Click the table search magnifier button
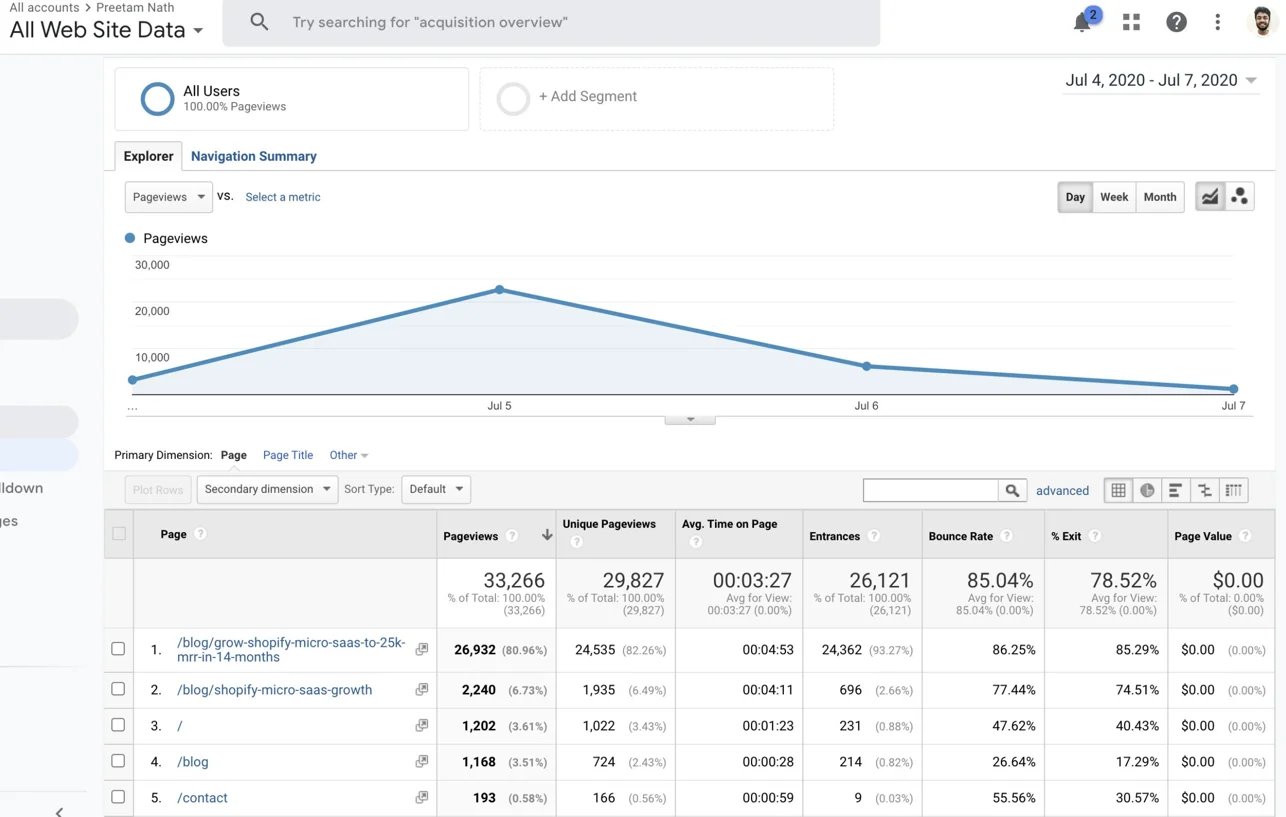This screenshot has height=817, width=1286. click(1012, 490)
